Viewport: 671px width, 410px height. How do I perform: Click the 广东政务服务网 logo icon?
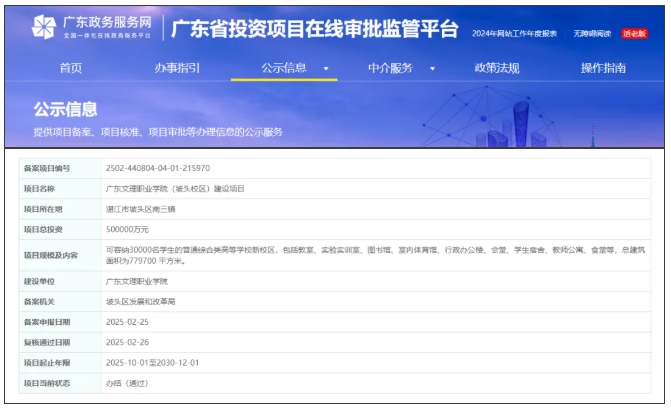[44, 27]
